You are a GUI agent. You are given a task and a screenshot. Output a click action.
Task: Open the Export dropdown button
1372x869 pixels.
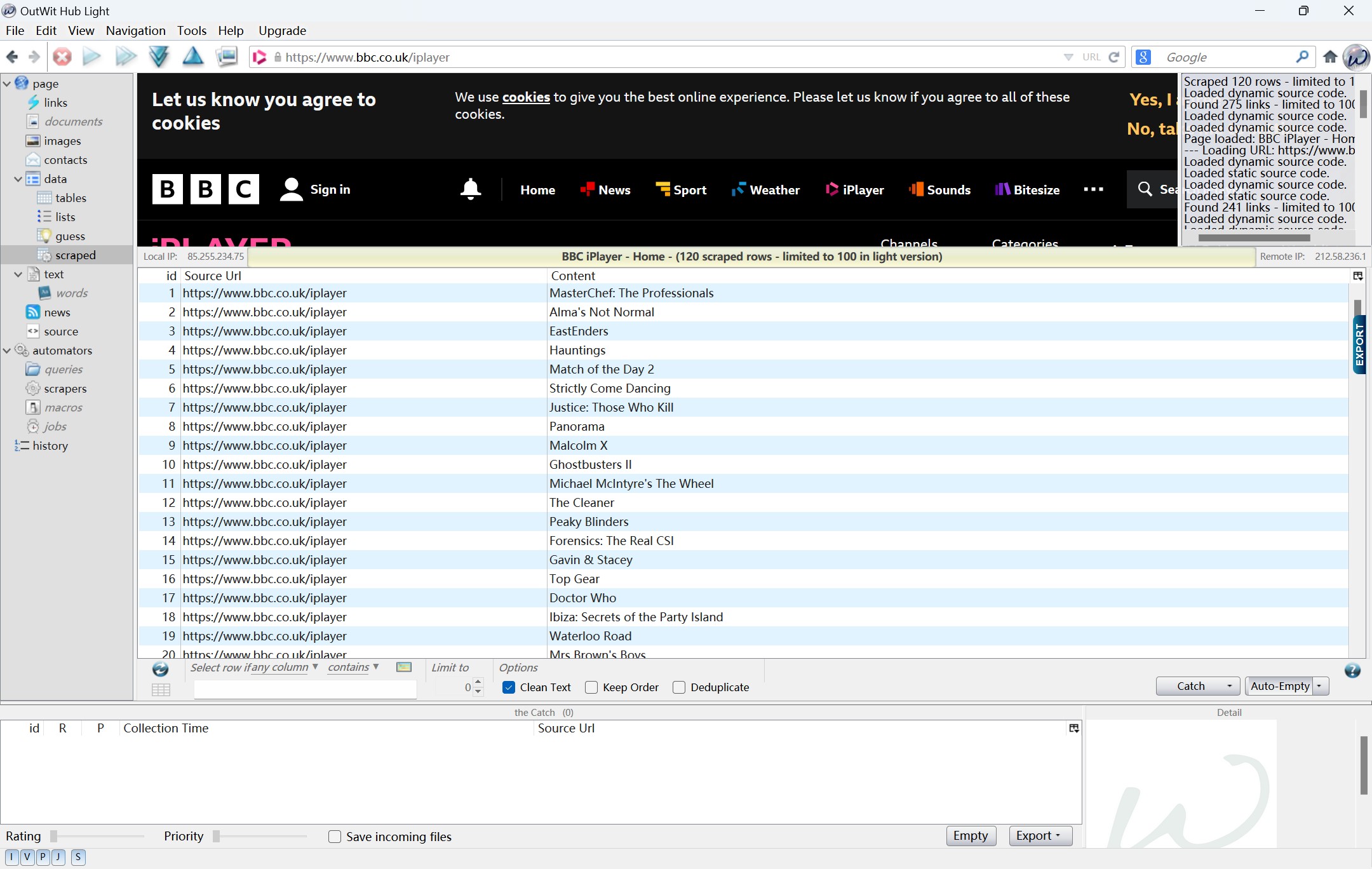tap(1040, 836)
